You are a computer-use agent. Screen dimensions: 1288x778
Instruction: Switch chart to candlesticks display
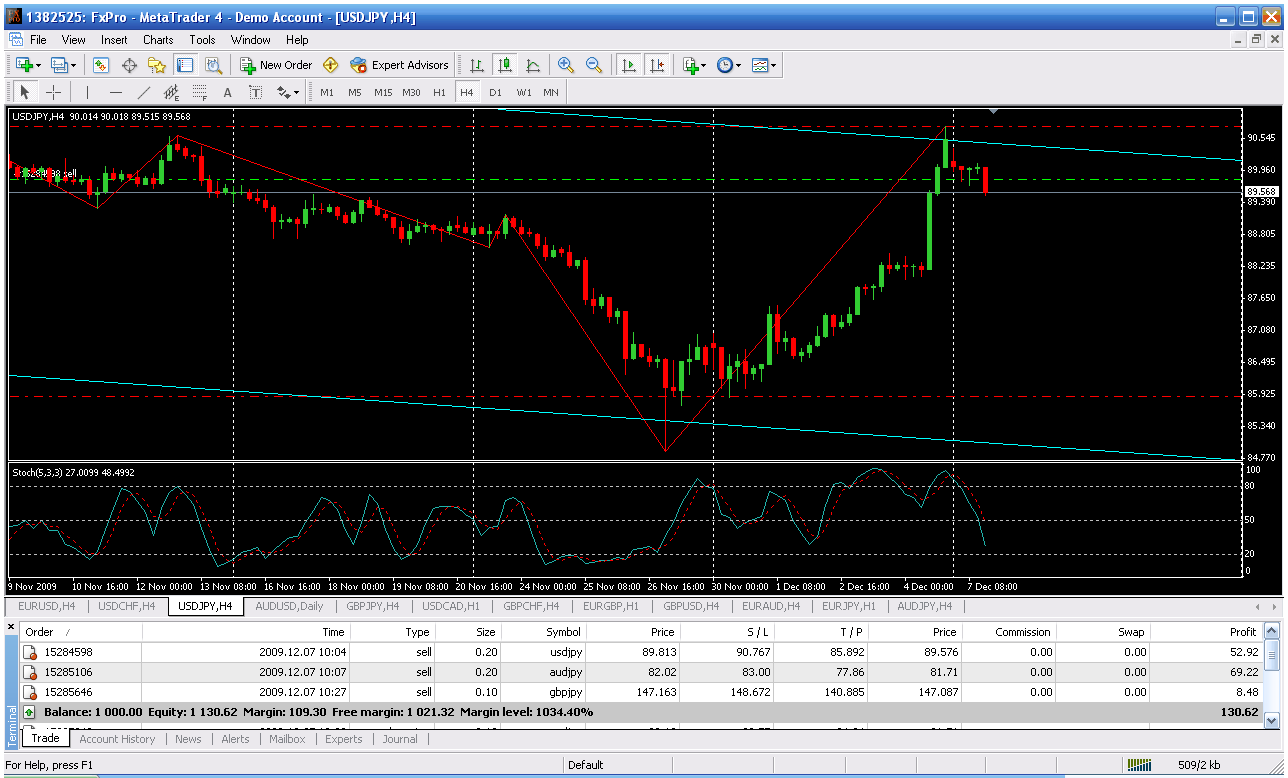(505, 65)
